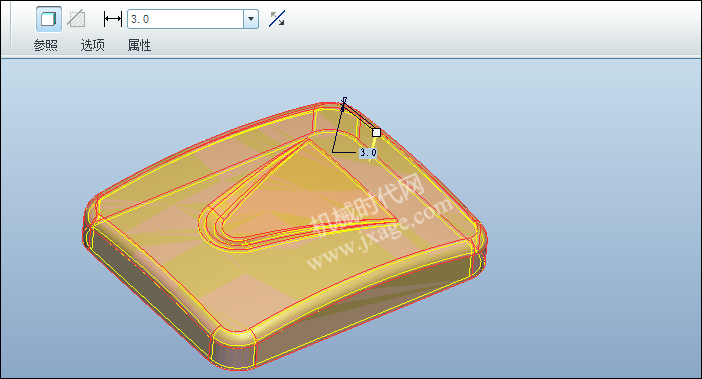Click the 3.0 thickness value field

[x=185, y=19]
